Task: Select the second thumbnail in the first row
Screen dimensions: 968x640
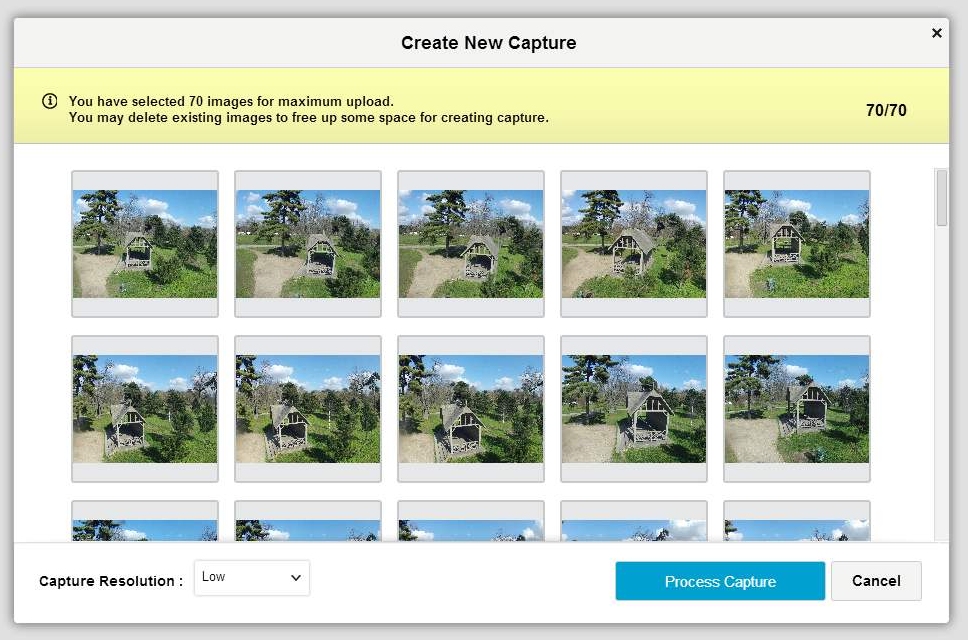Action: pyautogui.click(x=308, y=244)
